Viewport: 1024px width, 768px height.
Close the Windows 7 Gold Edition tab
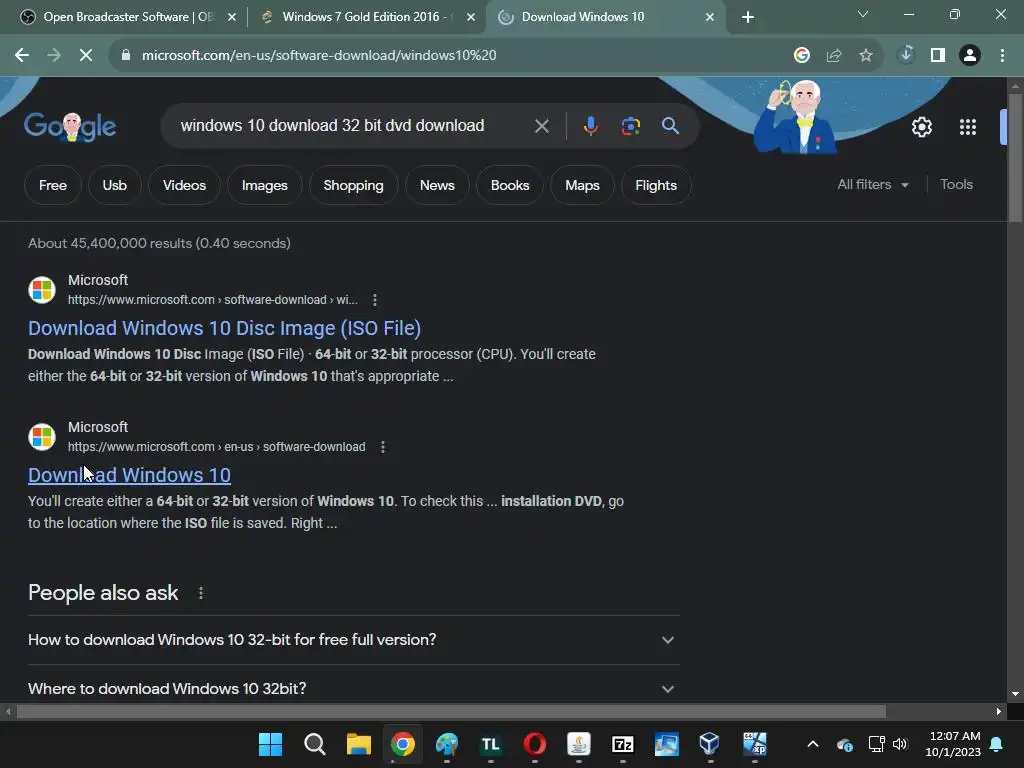471,18
